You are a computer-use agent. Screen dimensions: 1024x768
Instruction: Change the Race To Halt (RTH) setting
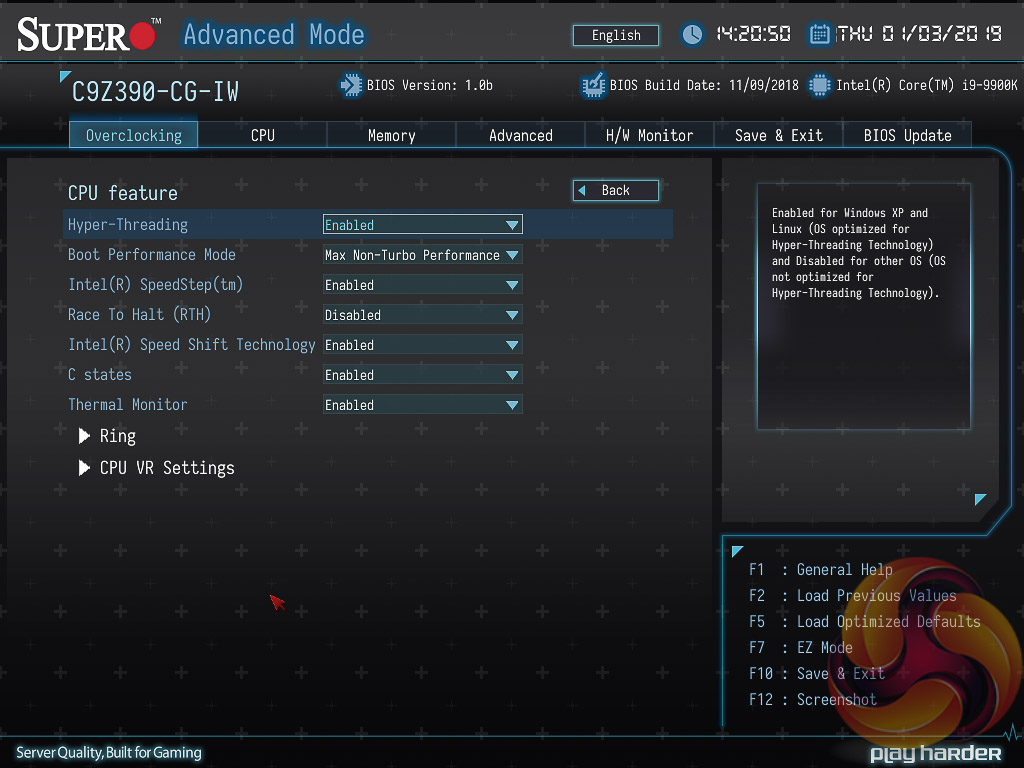point(422,315)
